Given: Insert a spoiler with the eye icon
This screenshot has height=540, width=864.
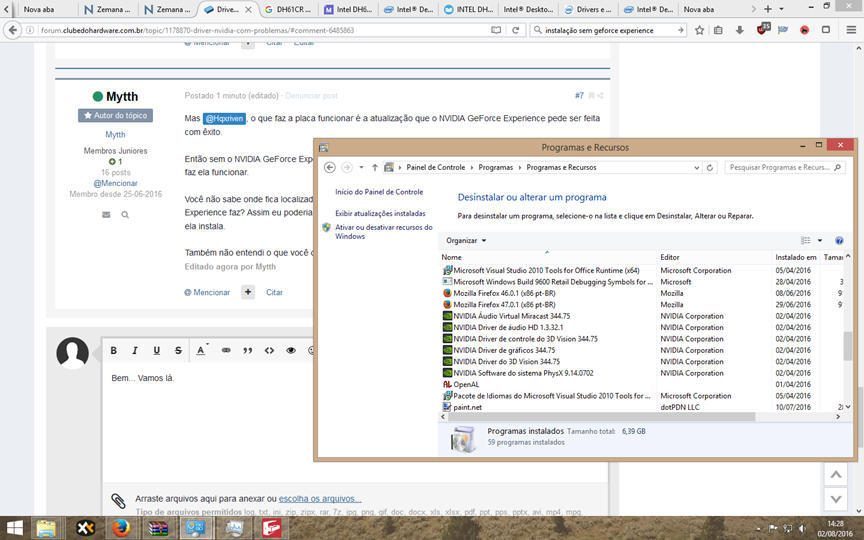Looking at the screenshot, I should 291,350.
